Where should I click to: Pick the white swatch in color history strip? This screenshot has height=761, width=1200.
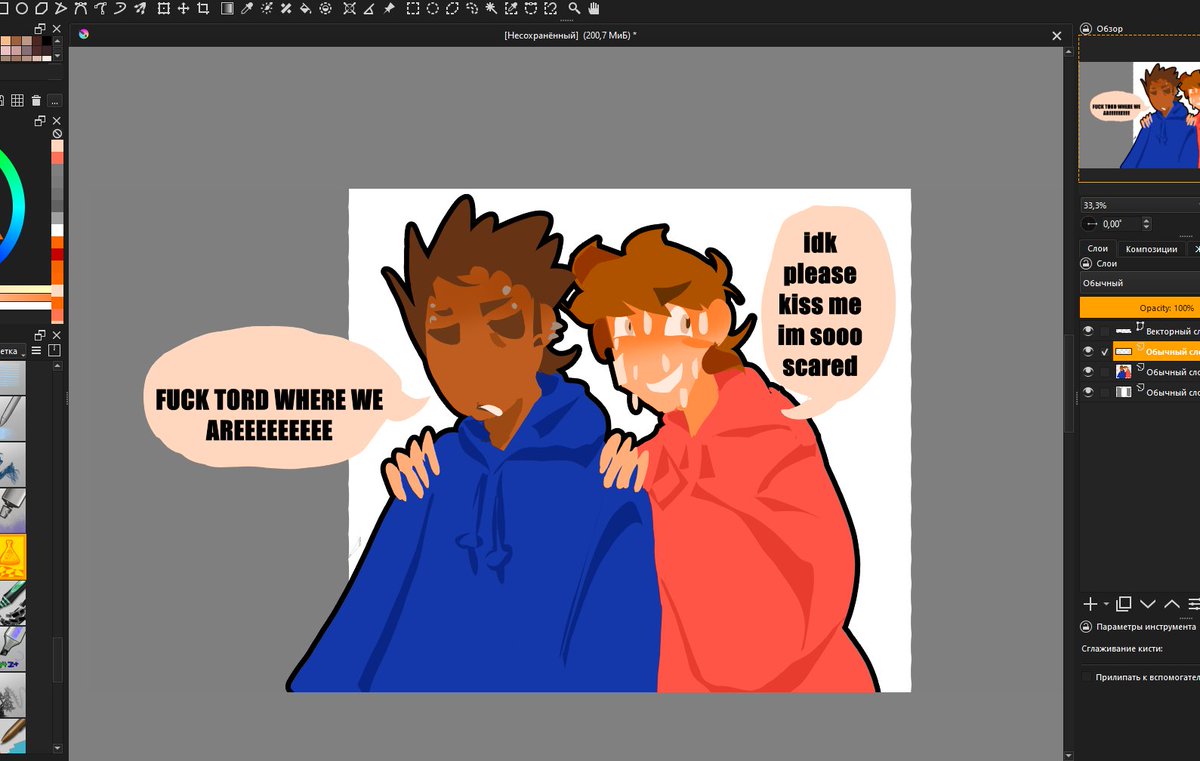coord(57,230)
